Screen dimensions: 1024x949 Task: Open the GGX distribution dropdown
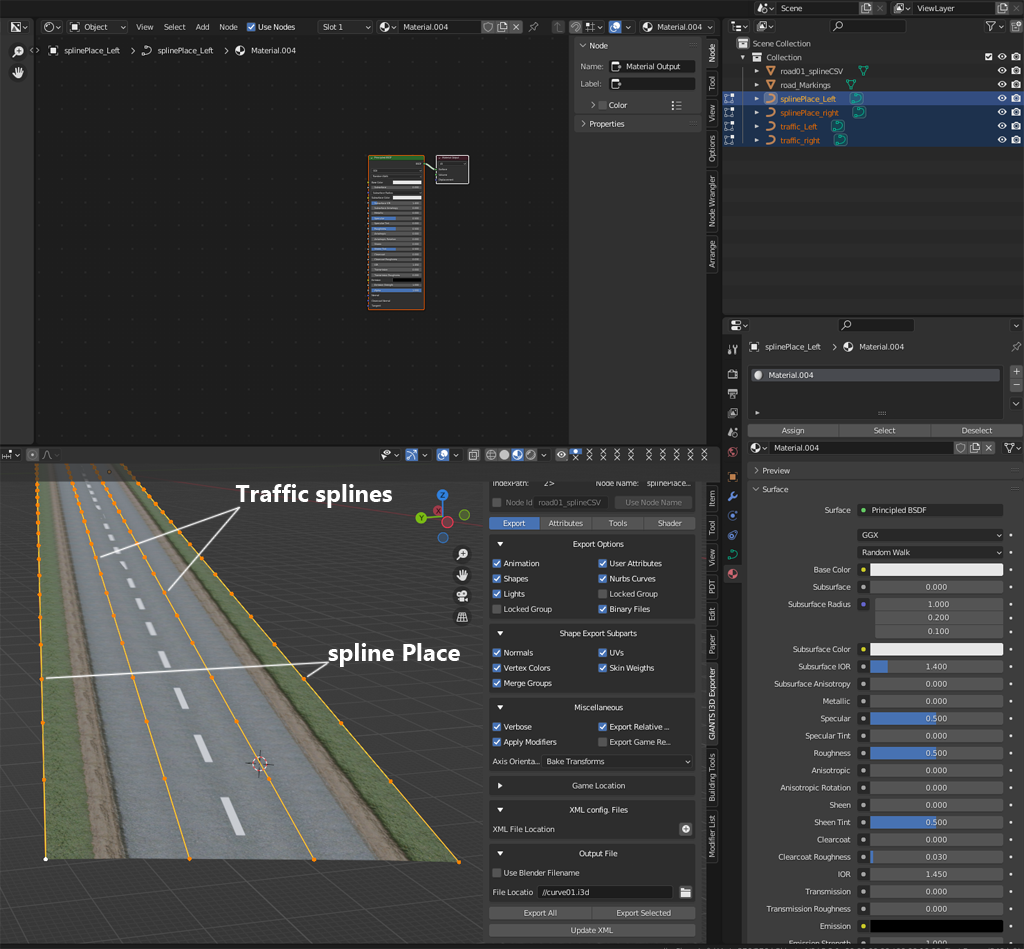[x=930, y=535]
